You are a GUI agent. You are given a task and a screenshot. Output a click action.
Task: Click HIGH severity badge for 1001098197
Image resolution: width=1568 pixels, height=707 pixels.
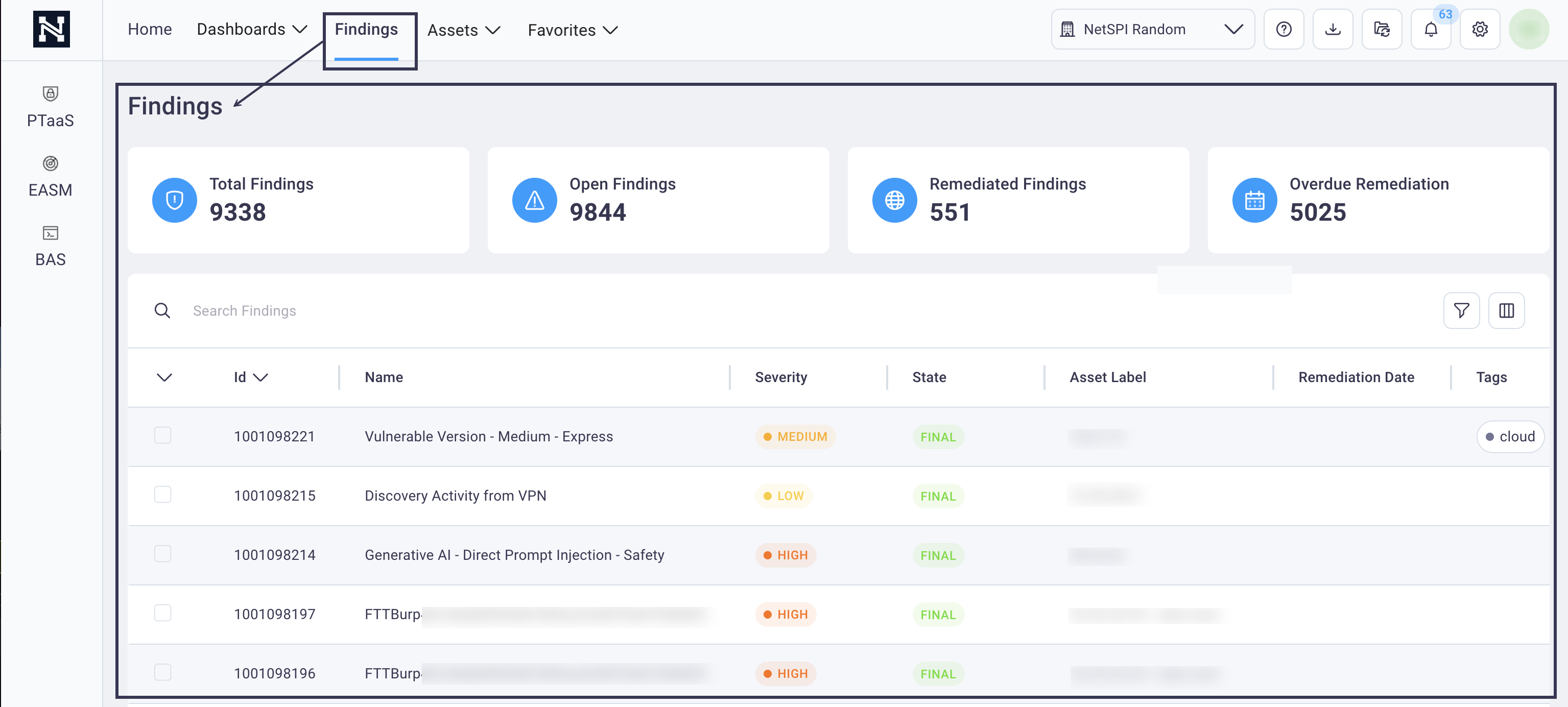(x=785, y=615)
